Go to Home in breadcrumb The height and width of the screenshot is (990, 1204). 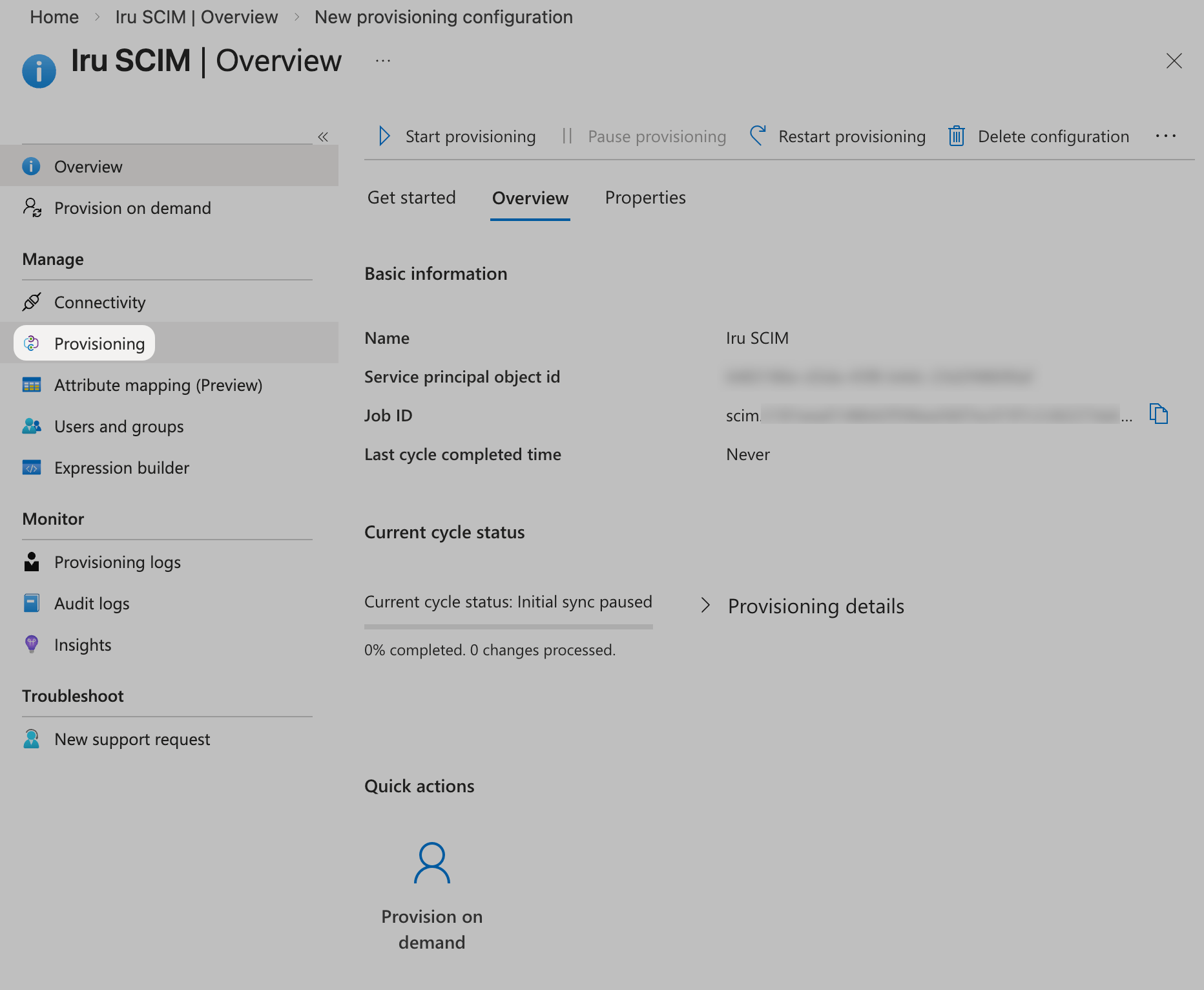tap(54, 17)
